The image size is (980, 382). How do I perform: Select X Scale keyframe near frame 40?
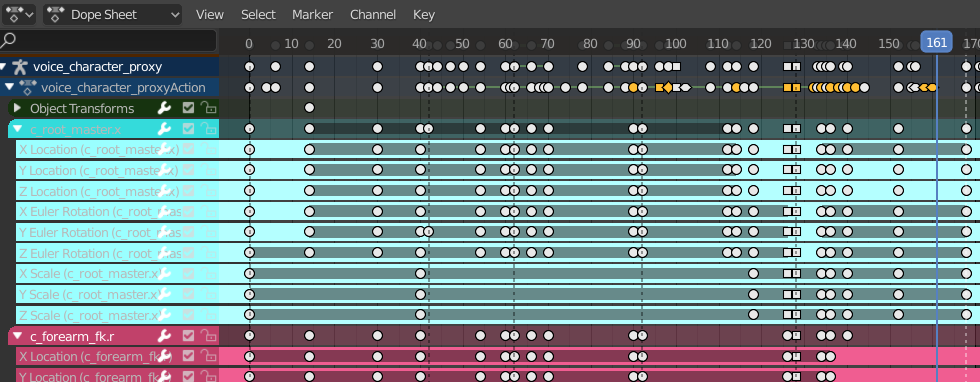420,273
